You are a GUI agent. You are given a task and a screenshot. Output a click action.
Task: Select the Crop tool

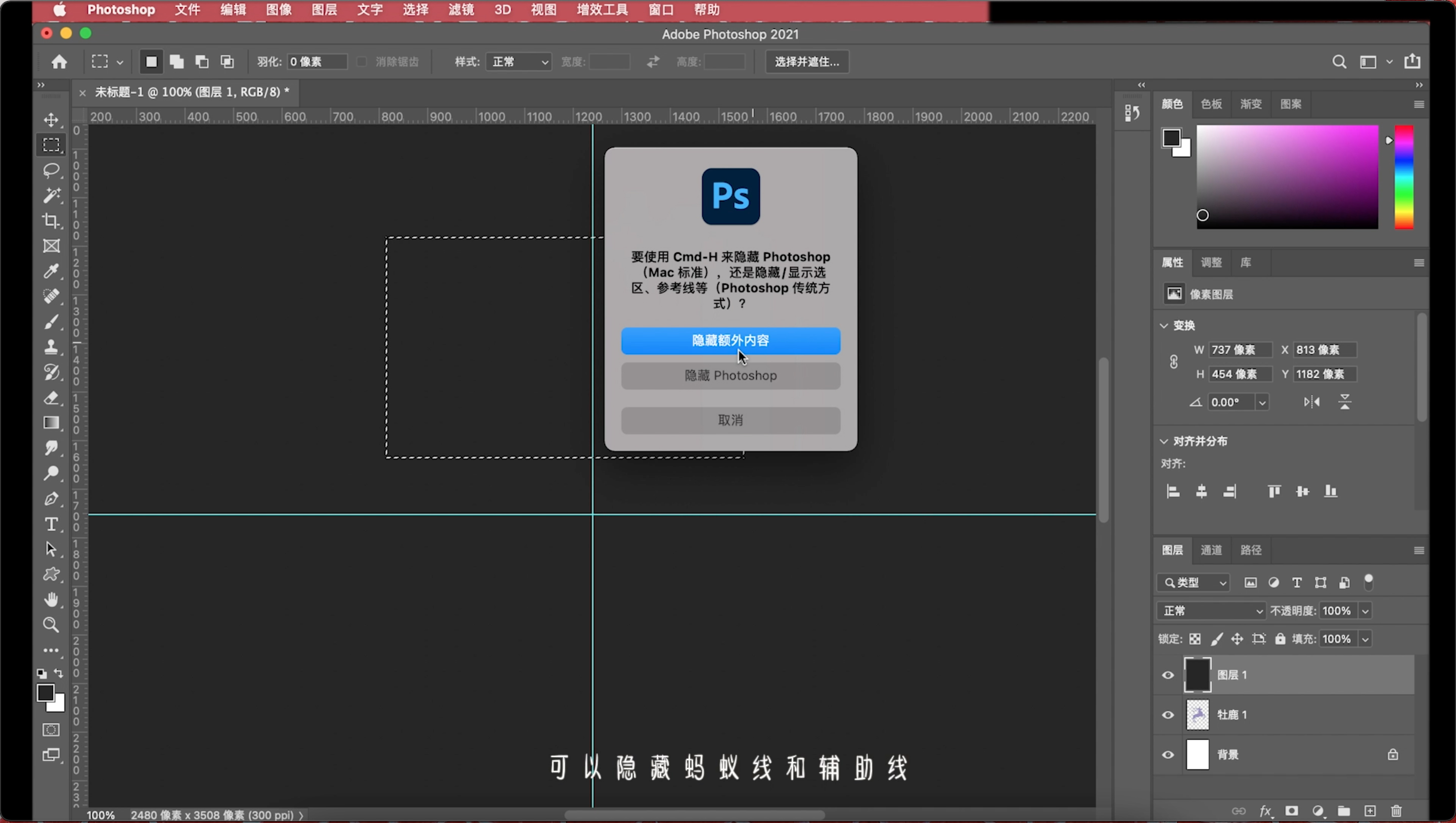point(52,220)
